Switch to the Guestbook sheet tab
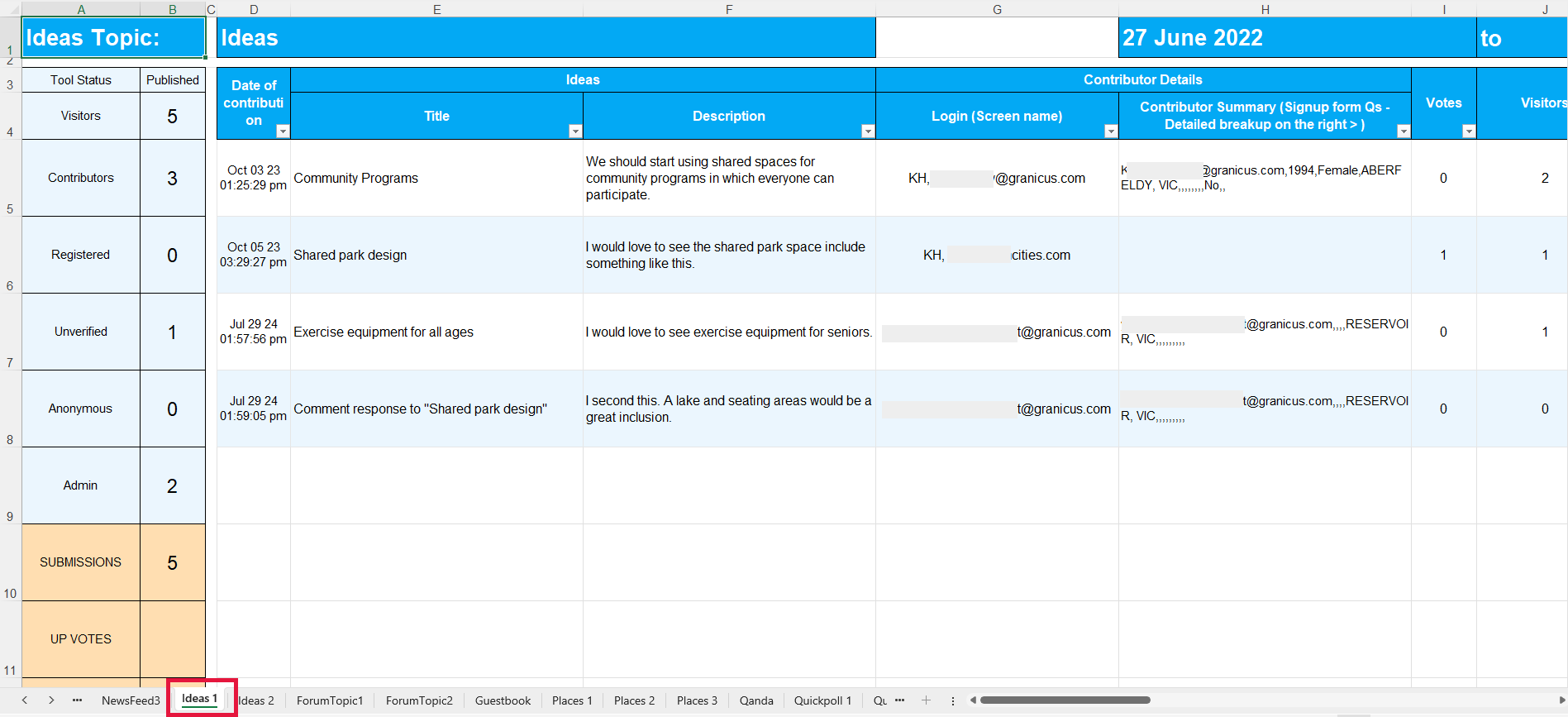This screenshot has height=717, width=1568. point(503,700)
